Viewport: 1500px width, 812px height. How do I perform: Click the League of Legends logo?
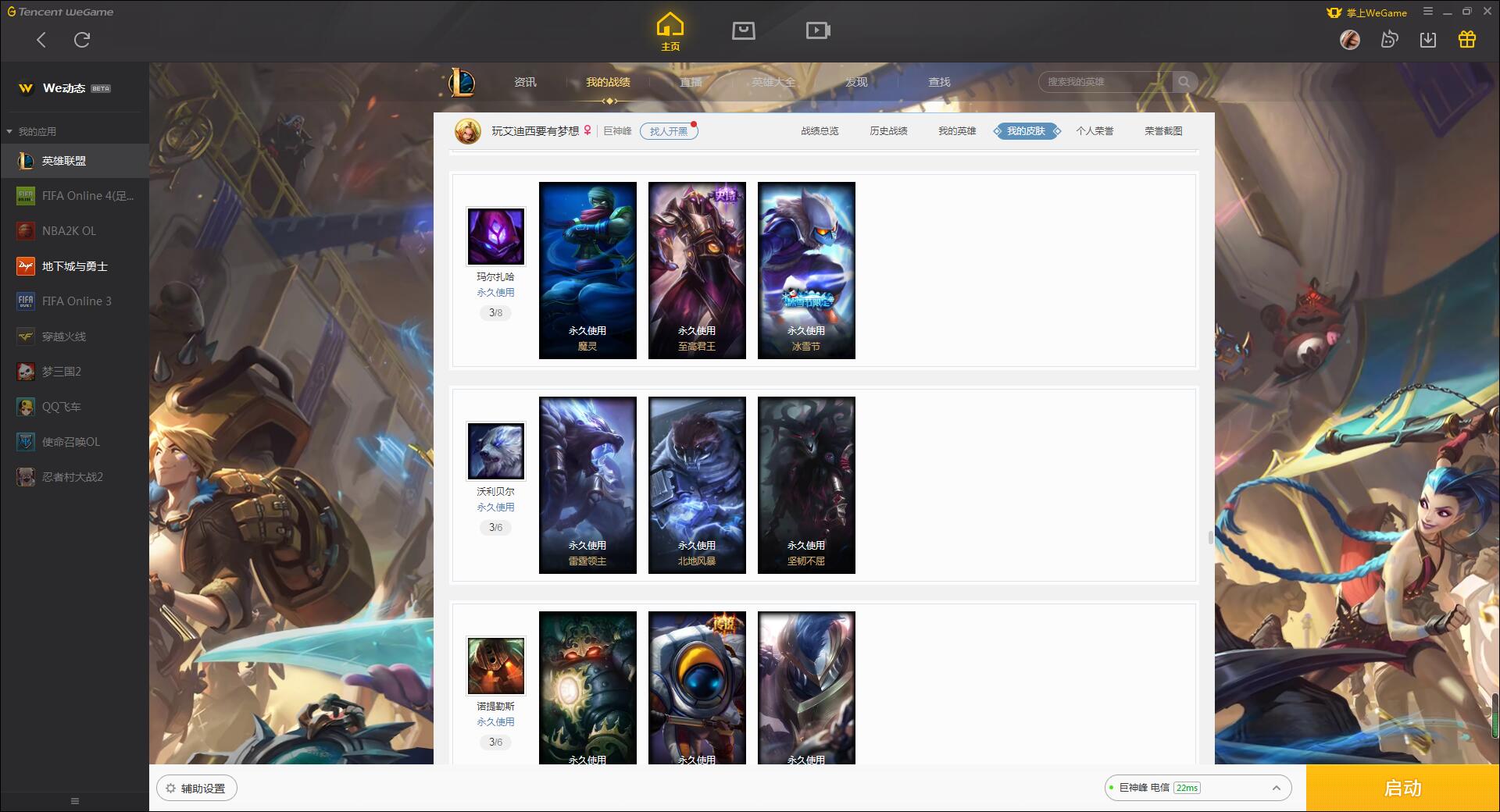pos(461,82)
